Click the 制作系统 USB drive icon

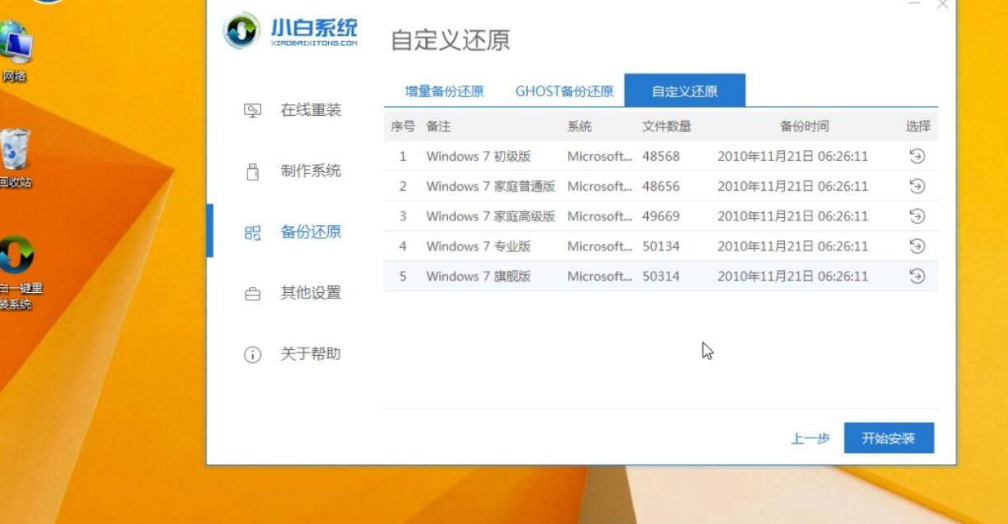pyautogui.click(x=253, y=172)
